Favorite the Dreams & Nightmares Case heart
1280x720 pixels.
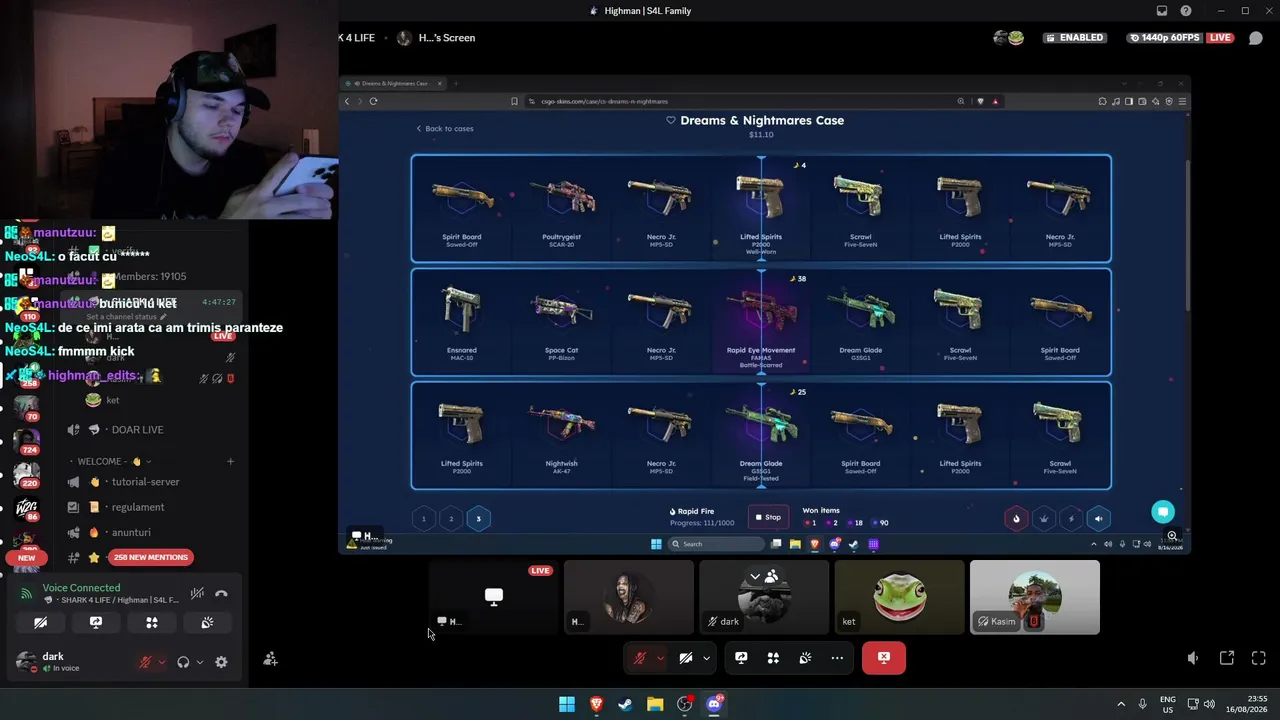pos(671,120)
